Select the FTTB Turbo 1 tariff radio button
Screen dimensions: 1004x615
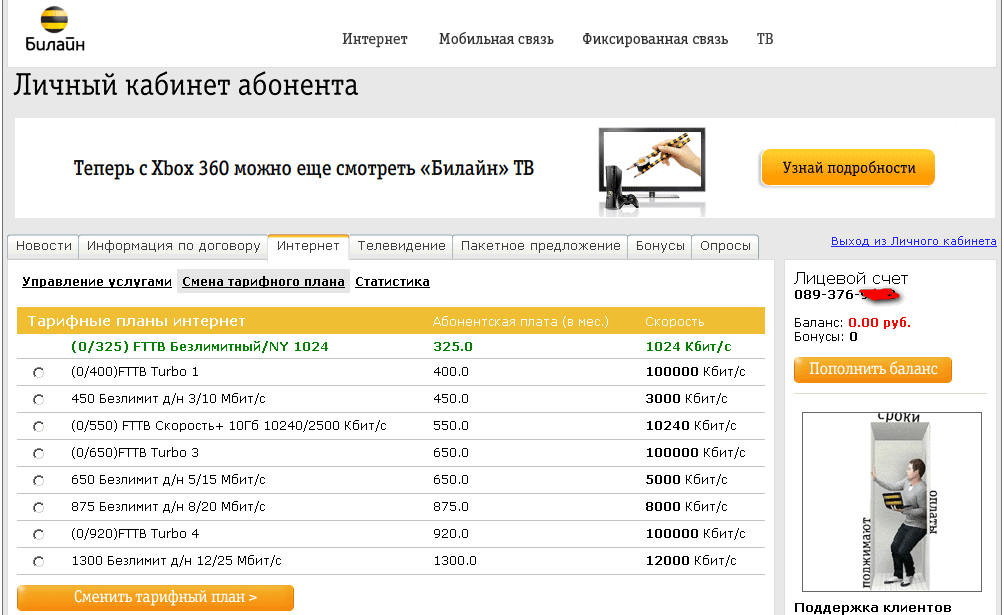pos(39,373)
